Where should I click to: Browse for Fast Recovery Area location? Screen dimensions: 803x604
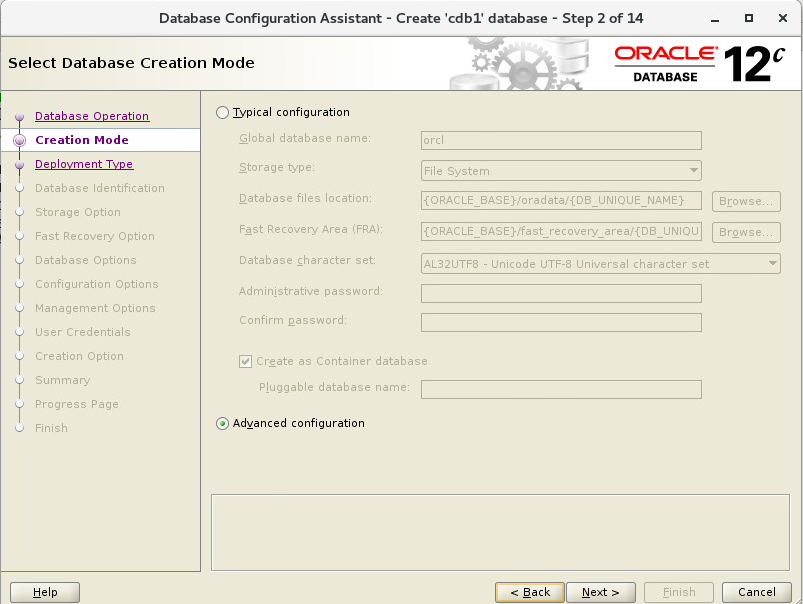point(746,232)
